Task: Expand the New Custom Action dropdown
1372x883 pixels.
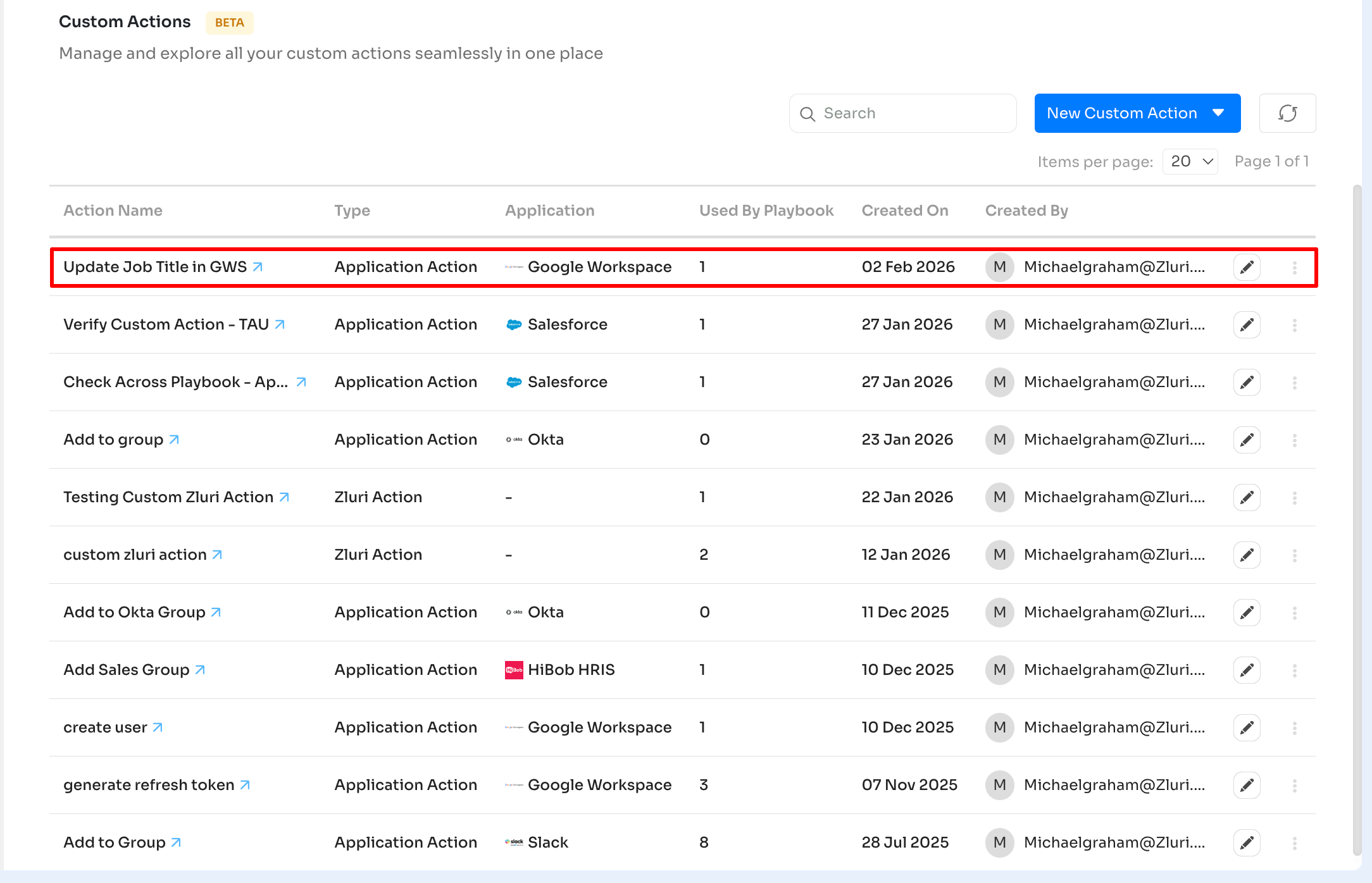Action: [1218, 113]
